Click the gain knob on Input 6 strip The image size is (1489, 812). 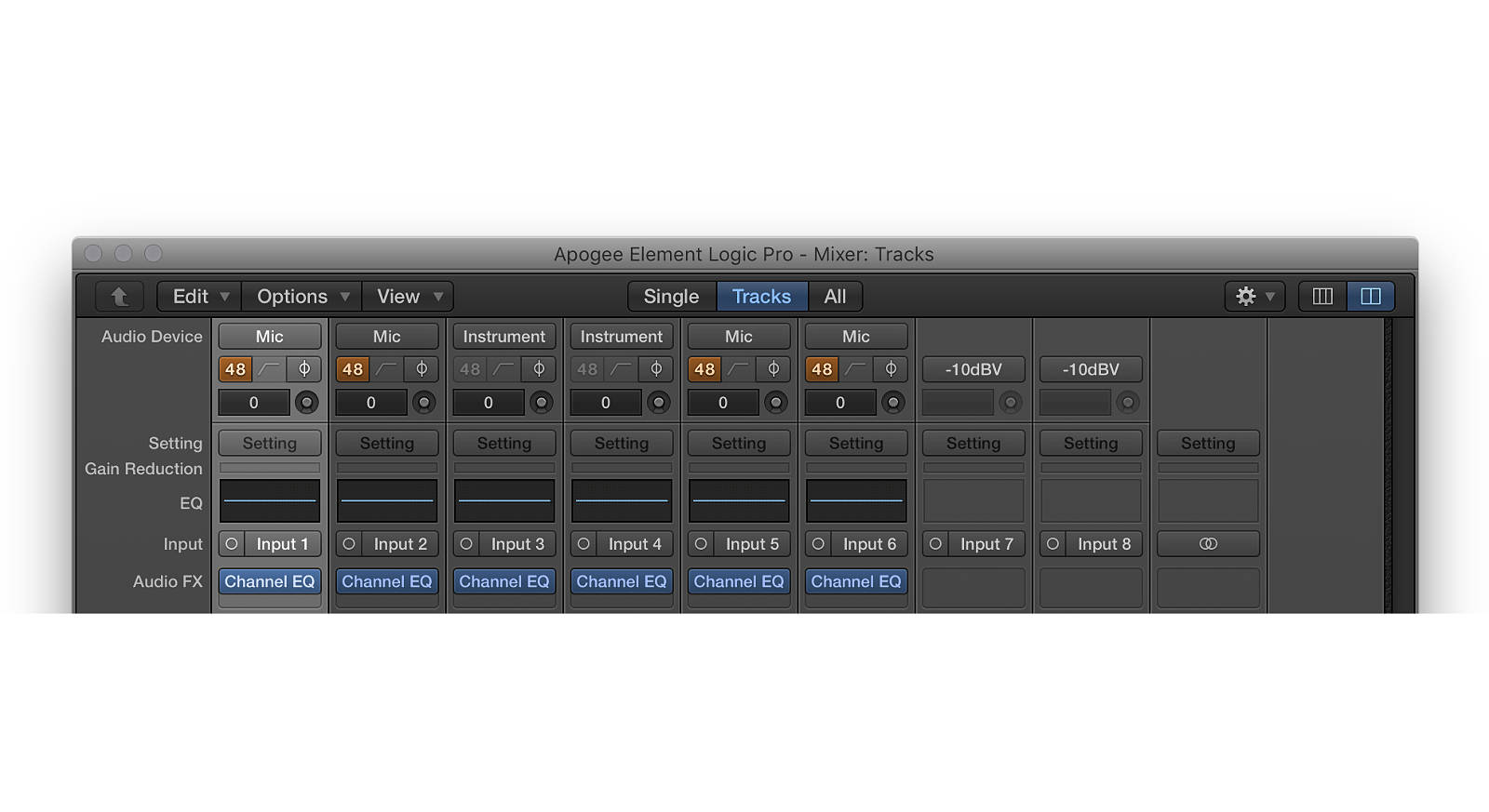click(x=892, y=403)
